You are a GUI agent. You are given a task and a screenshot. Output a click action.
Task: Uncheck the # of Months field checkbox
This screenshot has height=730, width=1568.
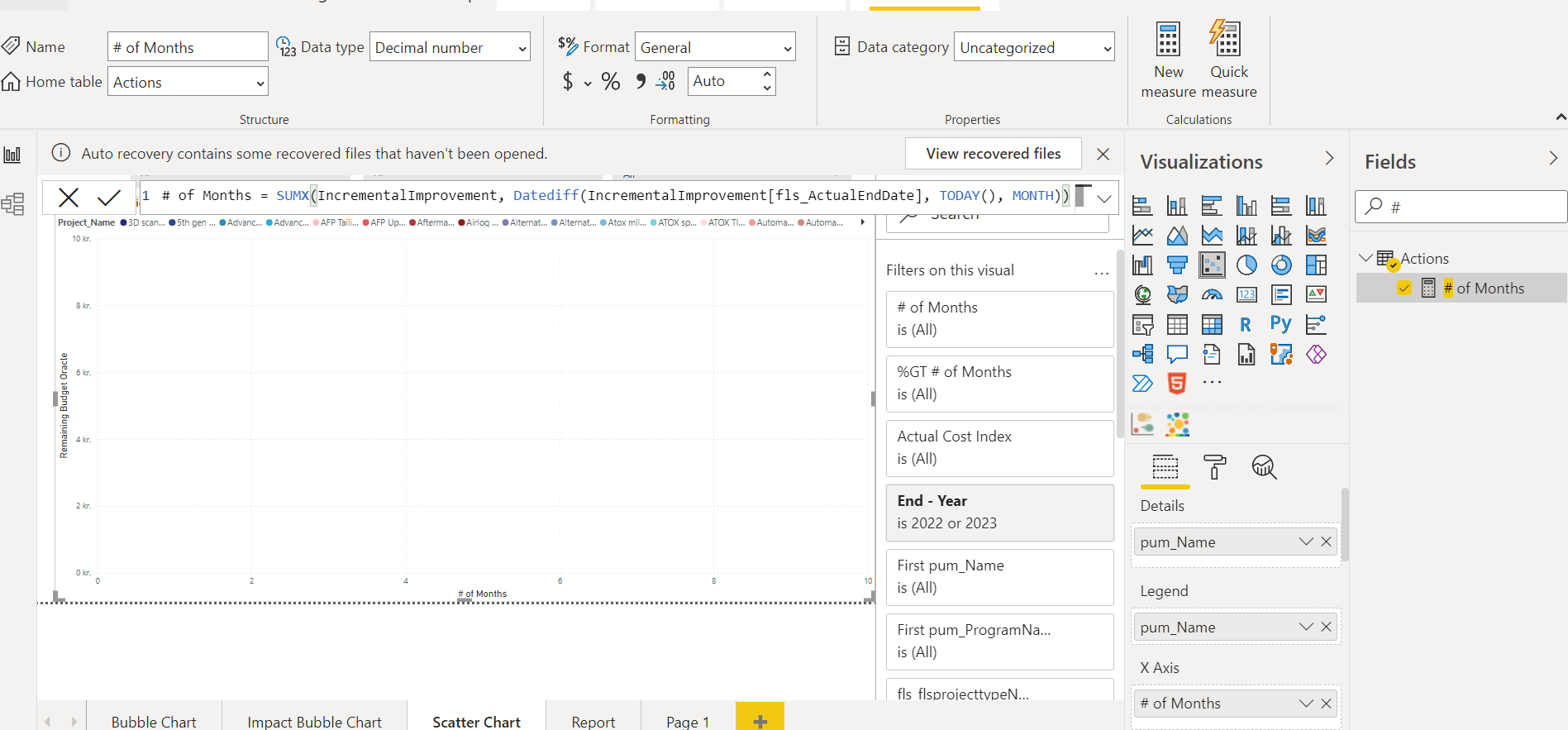pyautogui.click(x=1404, y=288)
